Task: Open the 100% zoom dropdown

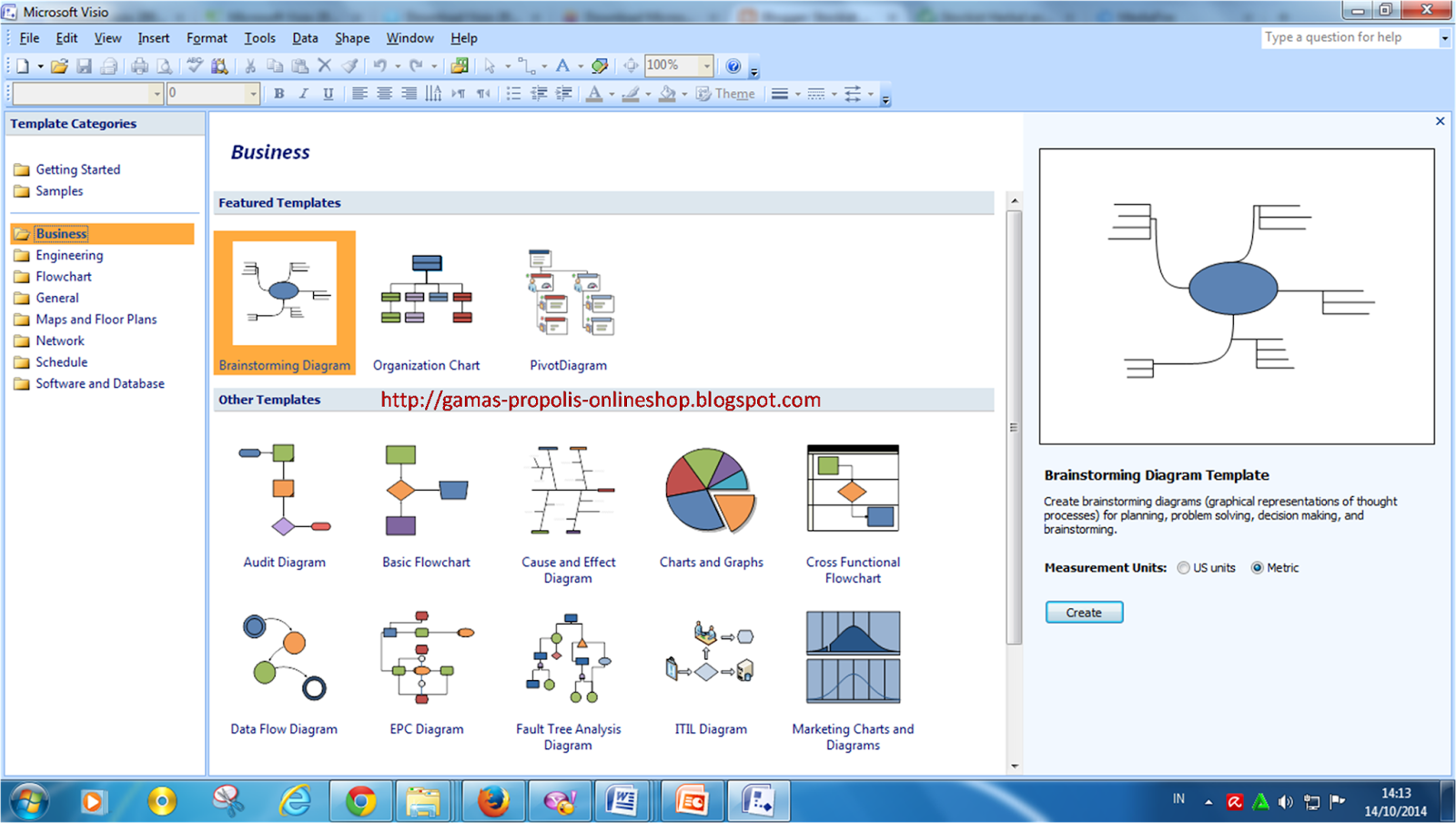Action: coord(706,66)
